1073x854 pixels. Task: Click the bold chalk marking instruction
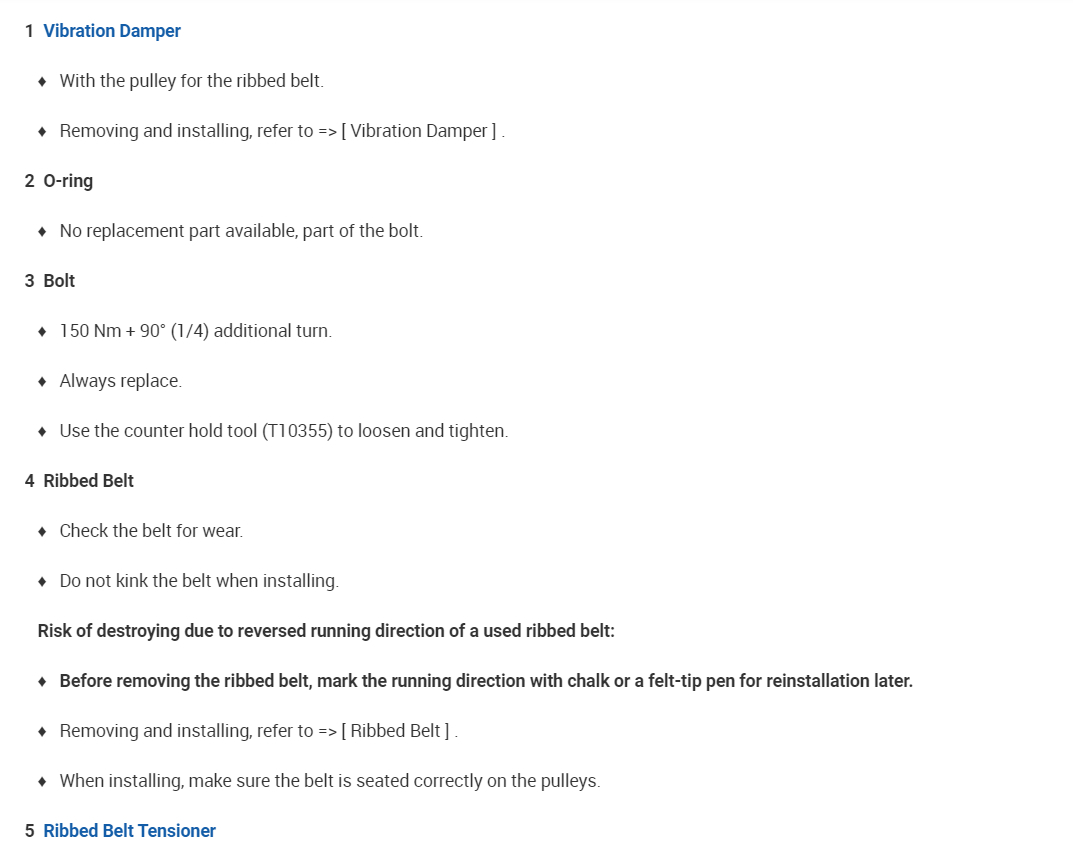485,681
